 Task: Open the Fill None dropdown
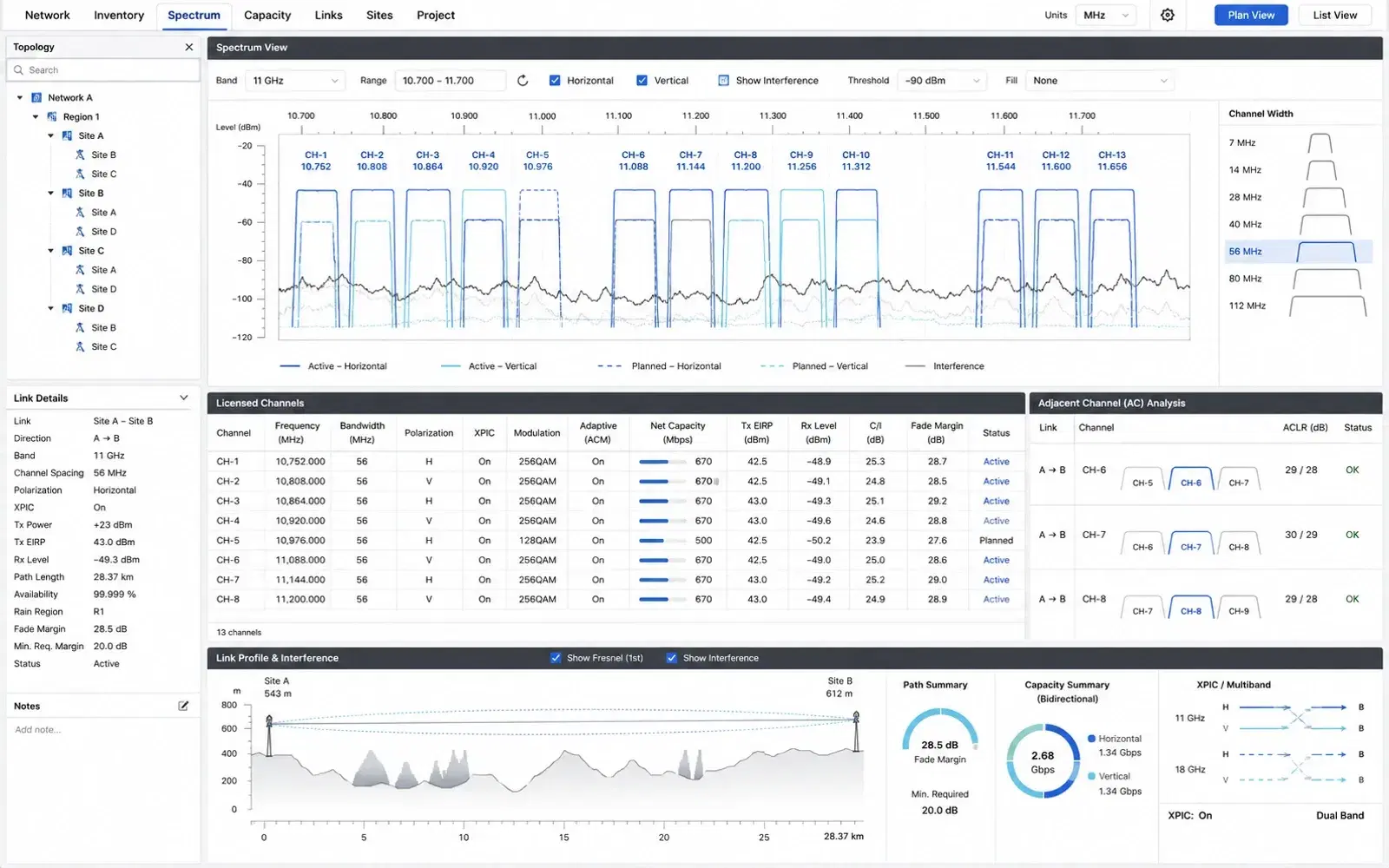tap(1100, 81)
